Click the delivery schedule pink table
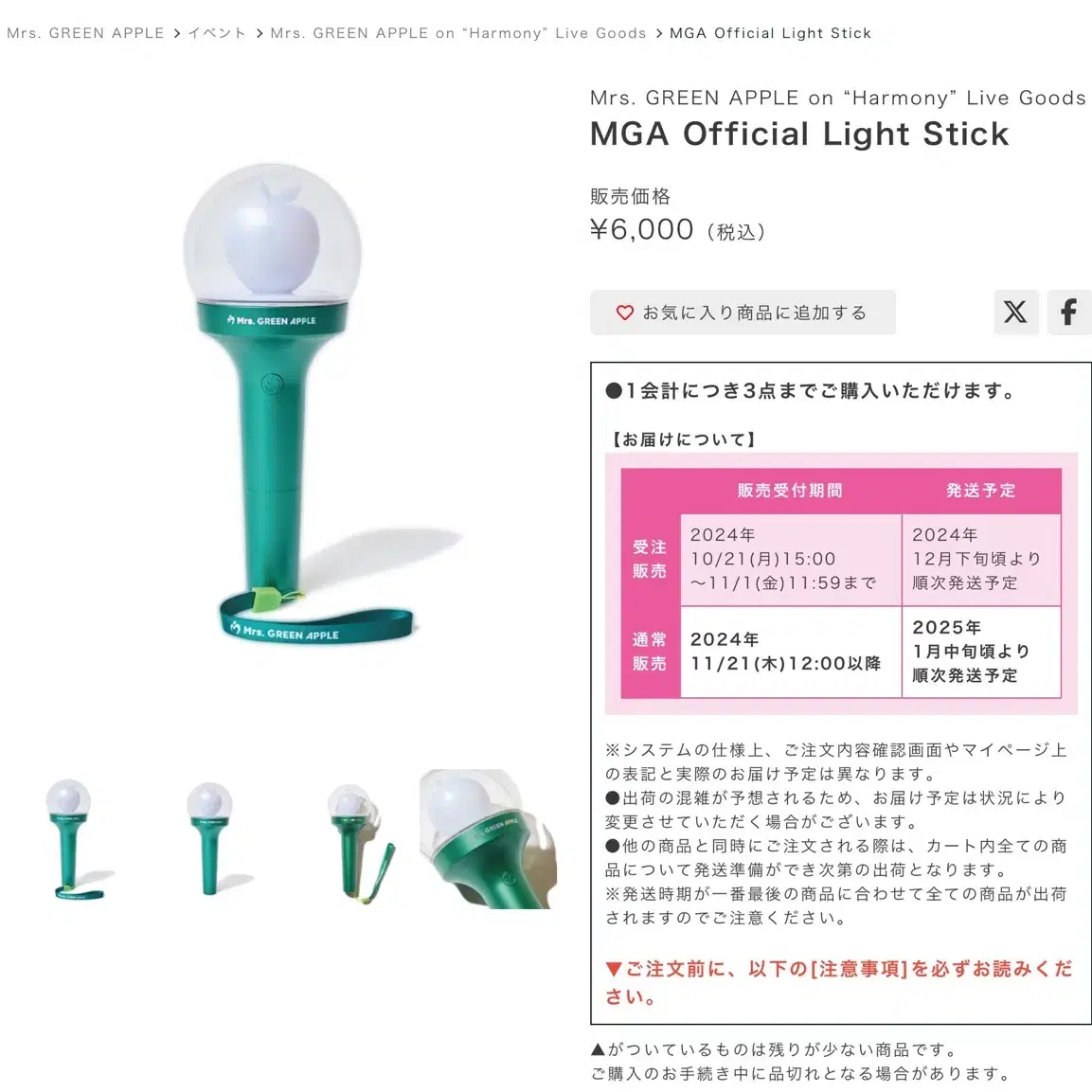Image resolution: width=1092 pixels, height=1092 pixels. 841,582
